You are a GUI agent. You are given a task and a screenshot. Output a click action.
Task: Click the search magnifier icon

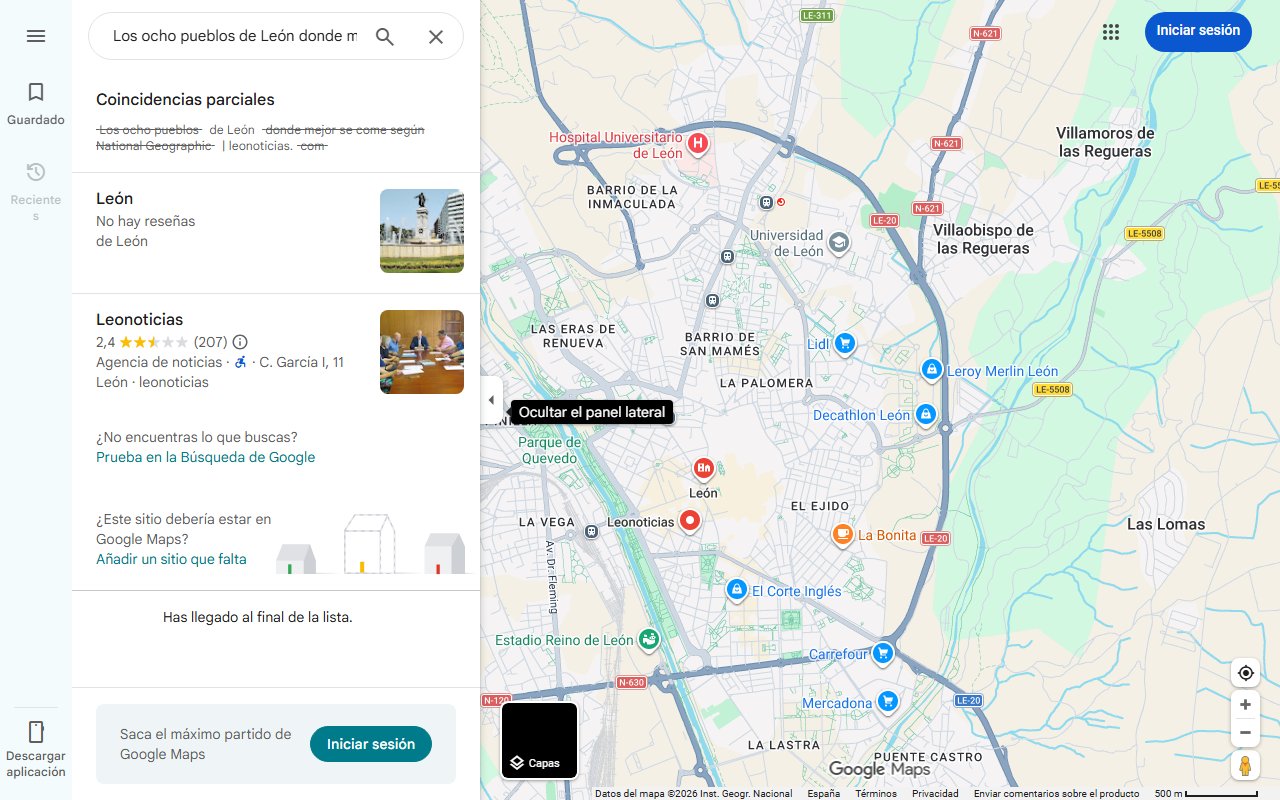coord(385,37)
